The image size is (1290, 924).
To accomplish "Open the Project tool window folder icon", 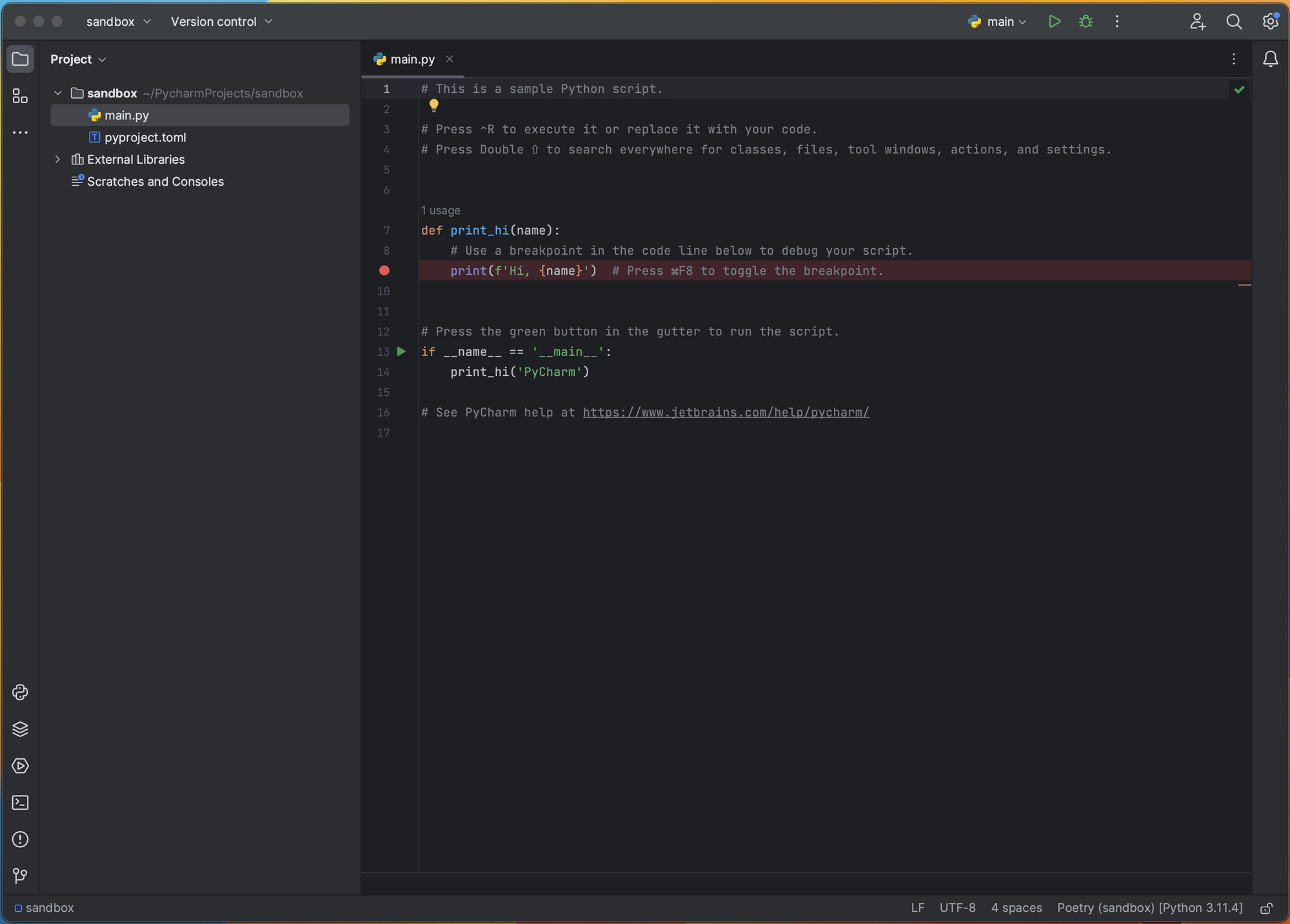I will (x=20, y=59).
